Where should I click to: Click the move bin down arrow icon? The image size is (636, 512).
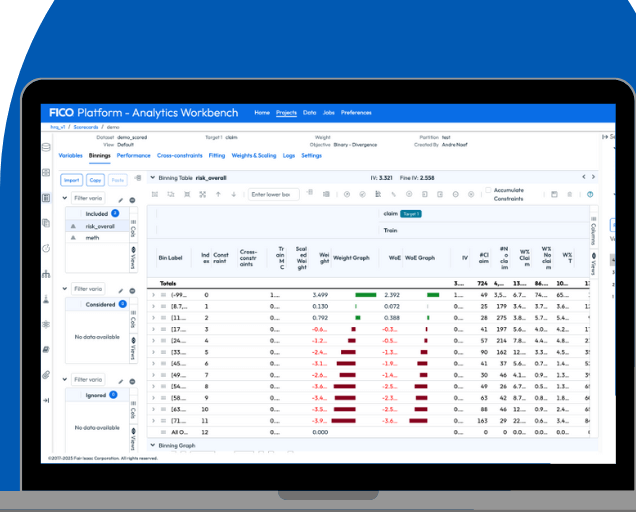[x=234, y=194]
